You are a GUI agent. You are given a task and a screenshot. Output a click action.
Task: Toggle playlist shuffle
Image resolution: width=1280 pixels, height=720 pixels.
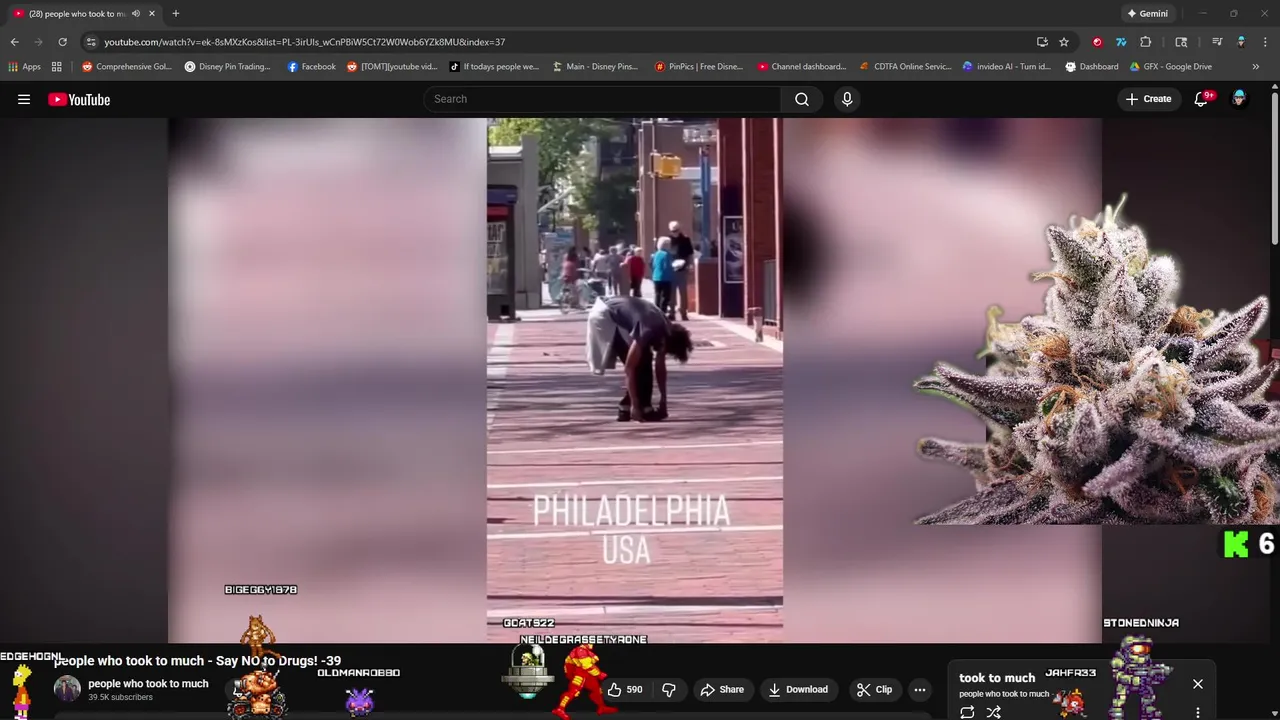pos(993,712)
